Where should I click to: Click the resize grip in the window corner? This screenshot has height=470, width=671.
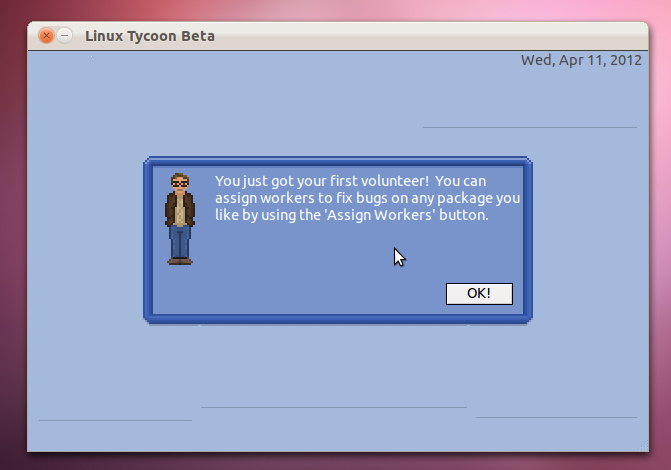pyautogui.click(x=643, y=446)
